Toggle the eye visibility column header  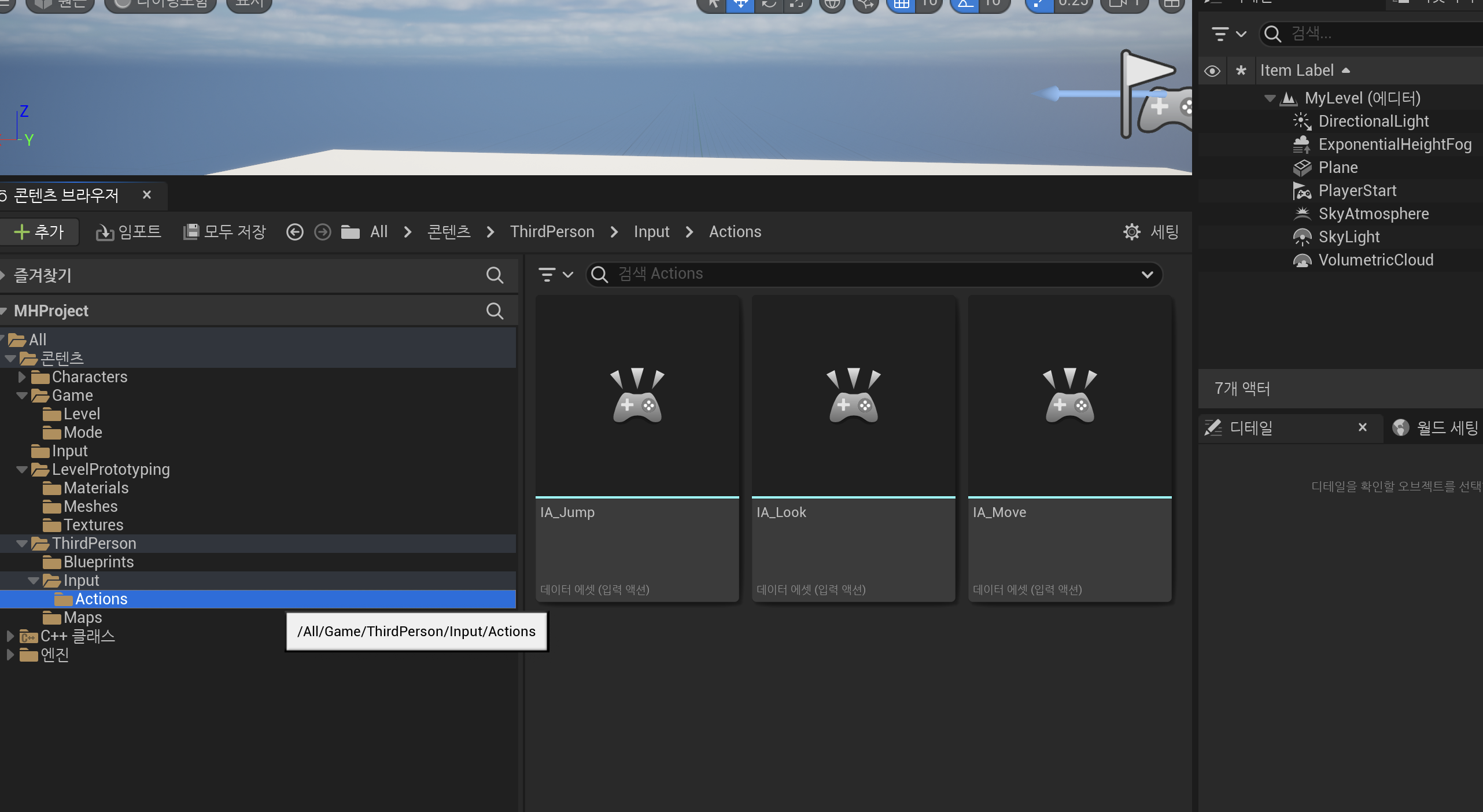(1212, 71)
